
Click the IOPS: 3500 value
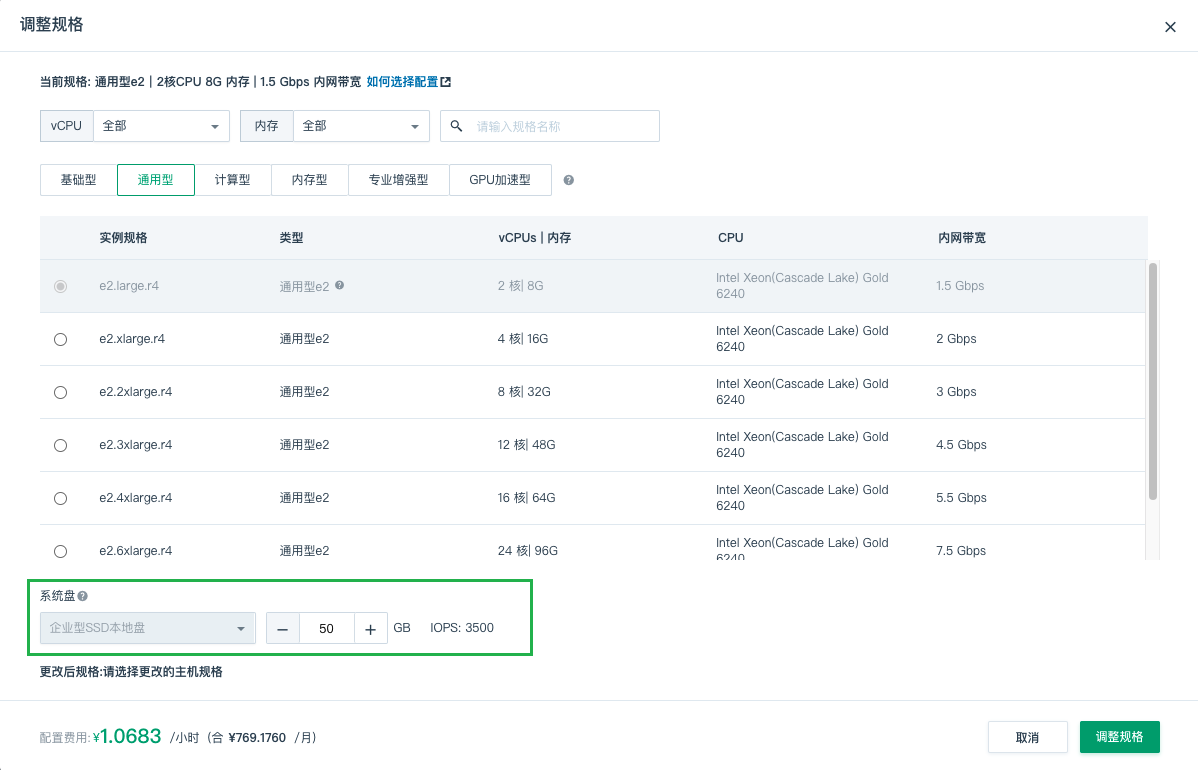click(x=462, y=628)
